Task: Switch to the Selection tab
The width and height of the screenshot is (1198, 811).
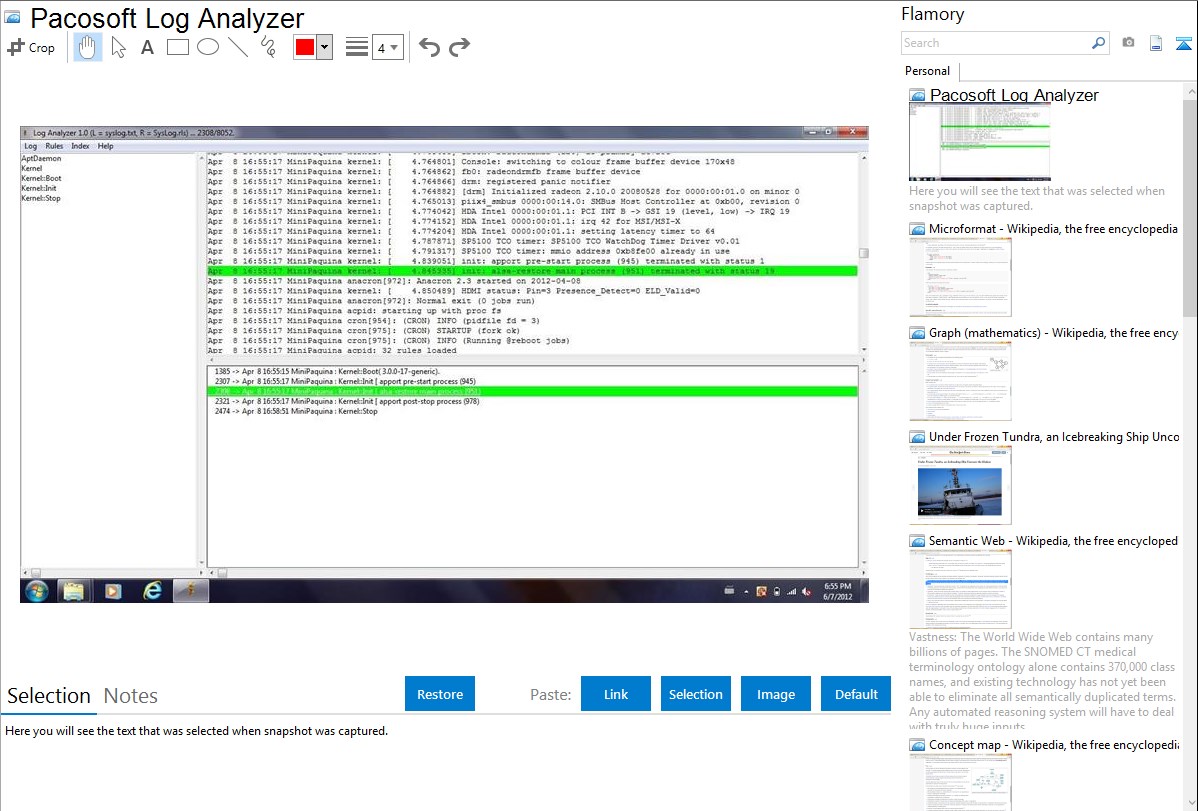Action: coord(49,696)
